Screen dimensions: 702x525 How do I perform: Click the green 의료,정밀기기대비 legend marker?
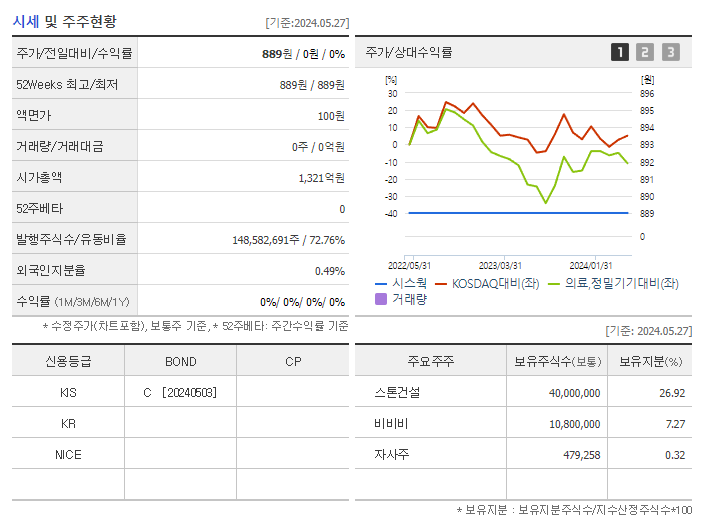coord(554,284)
